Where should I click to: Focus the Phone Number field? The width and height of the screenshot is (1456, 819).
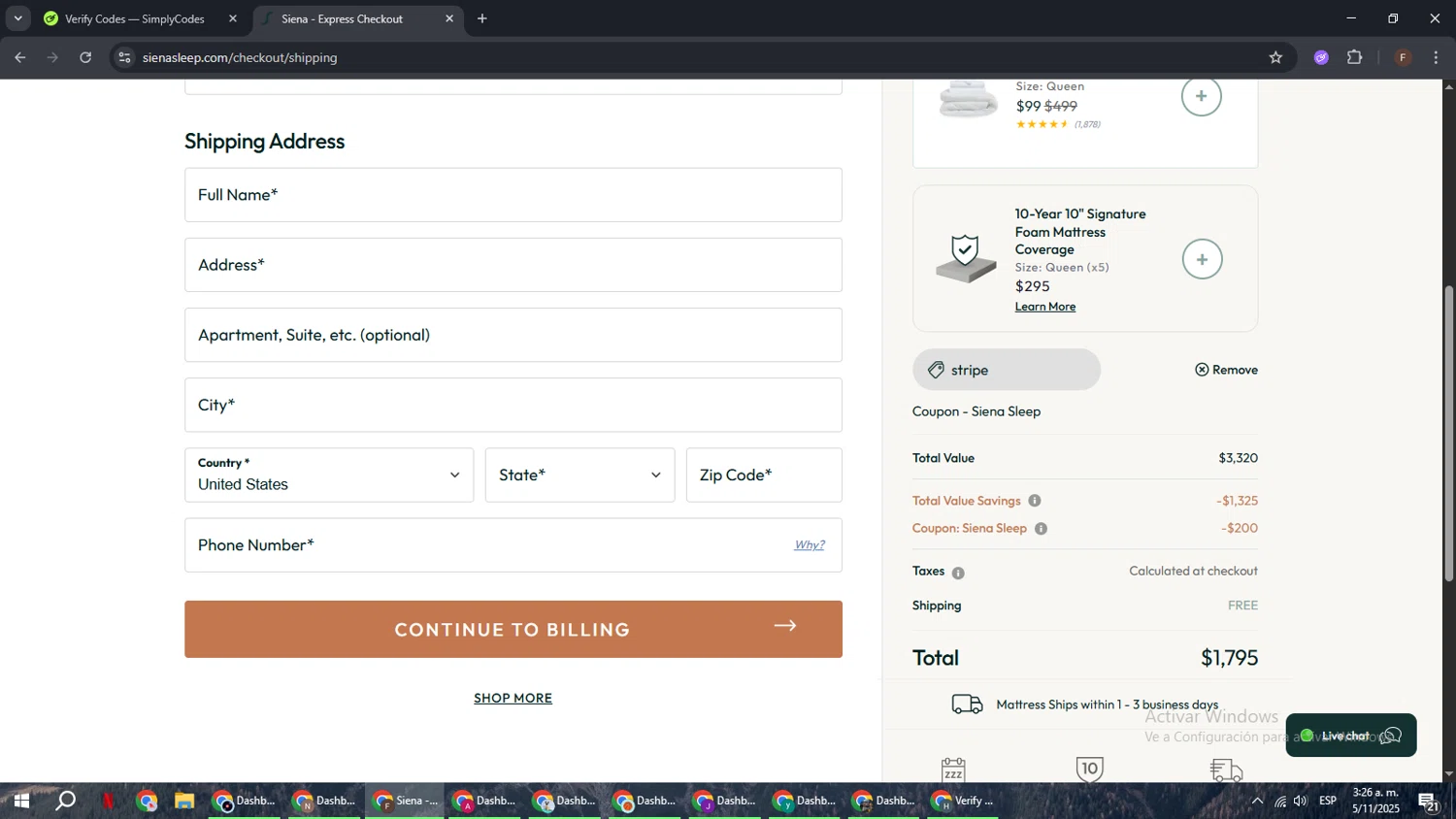[x=513, y=544]
